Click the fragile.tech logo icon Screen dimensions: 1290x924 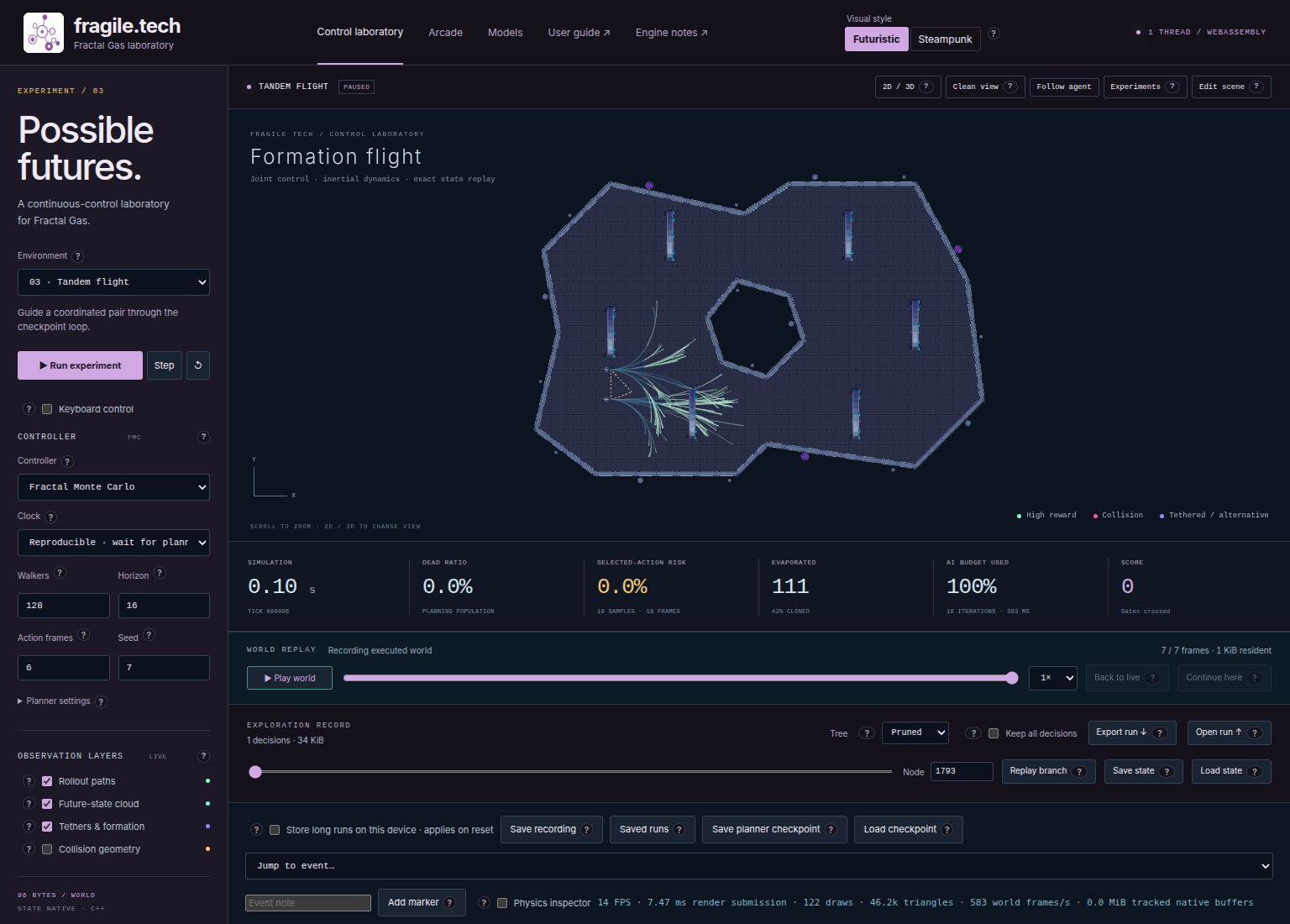coord(44,33)
